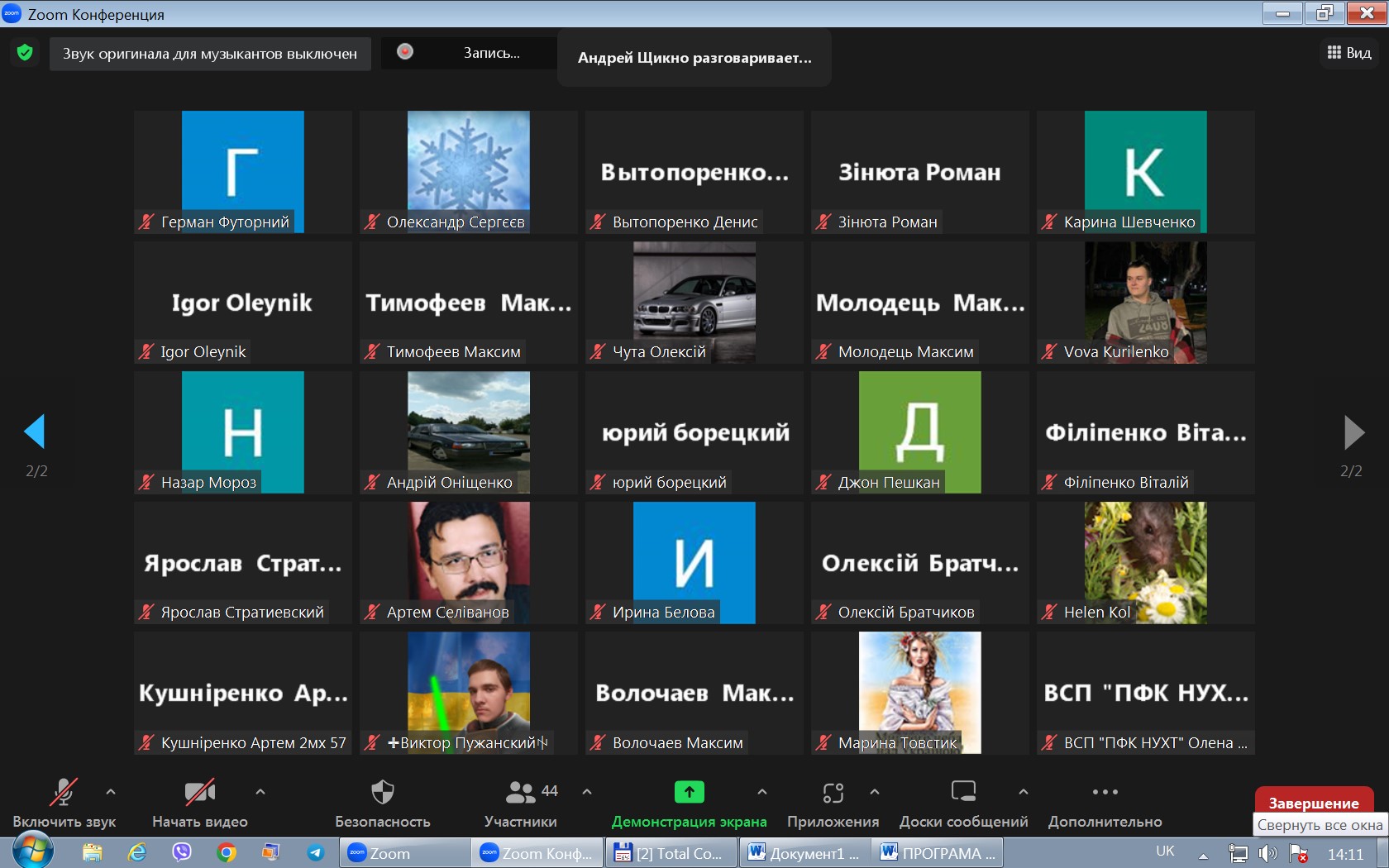Expand audio options arrow next to microphone

(111, 792)
